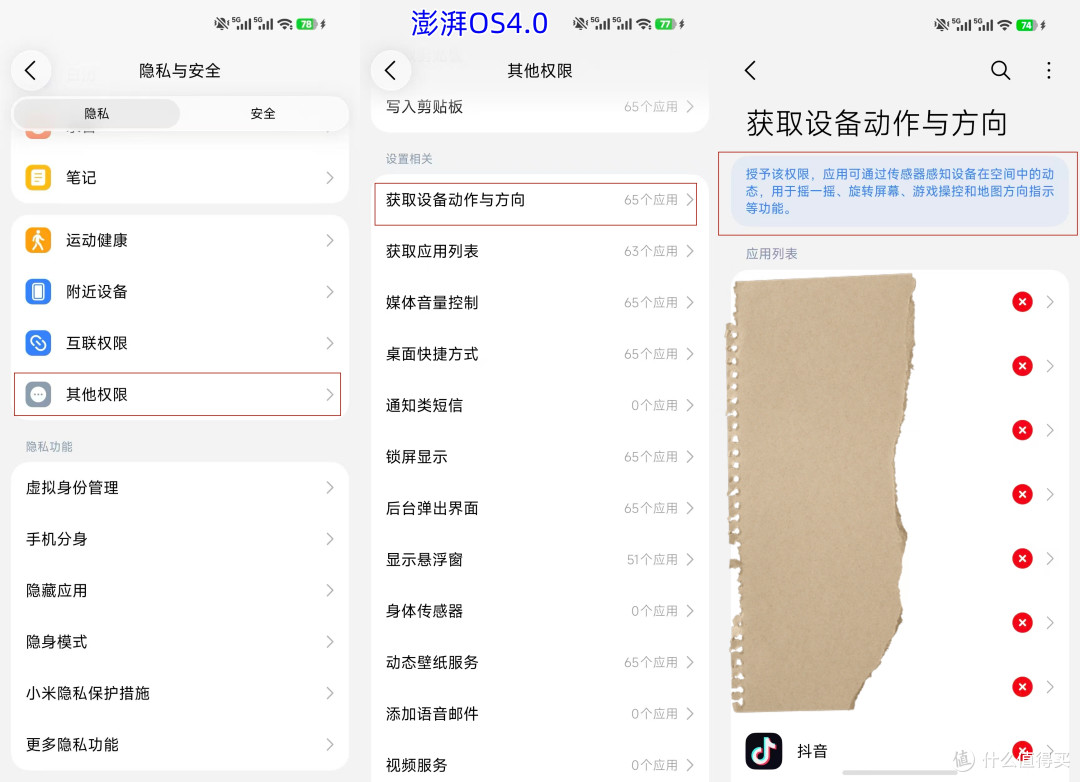The height and width of the screenshot is (782, 1080).
Task: Open 身体传感器 permission
Action: coord(540,611)
